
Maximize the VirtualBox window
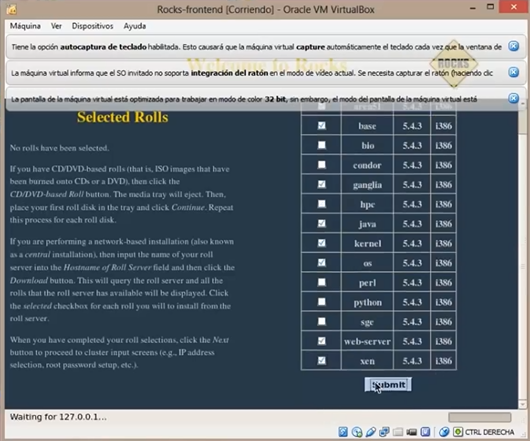coord(490,7)
